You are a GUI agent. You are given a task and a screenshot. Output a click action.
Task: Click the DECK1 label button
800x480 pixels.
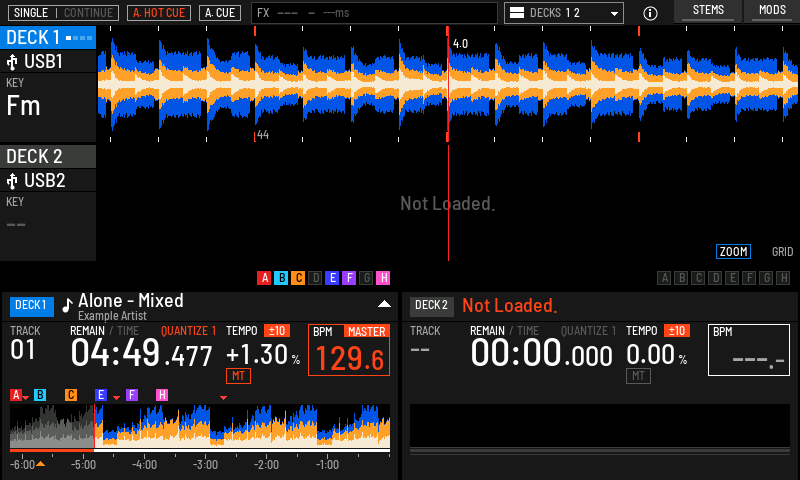[x=31, y=306]
